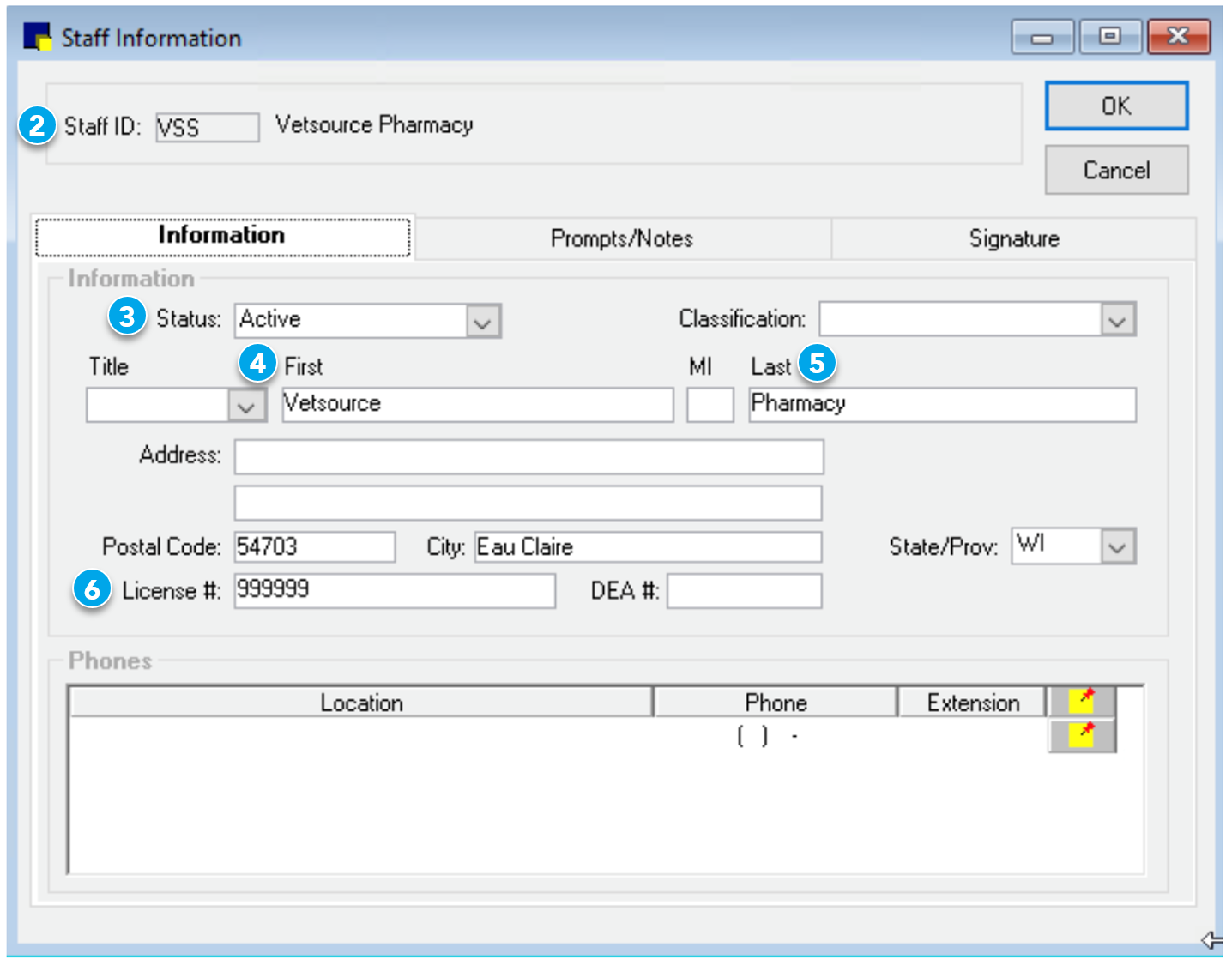This screenshot has height=965, width=1232.
Task: Click the Location column header in Phones
Action: tap(361, 703)
